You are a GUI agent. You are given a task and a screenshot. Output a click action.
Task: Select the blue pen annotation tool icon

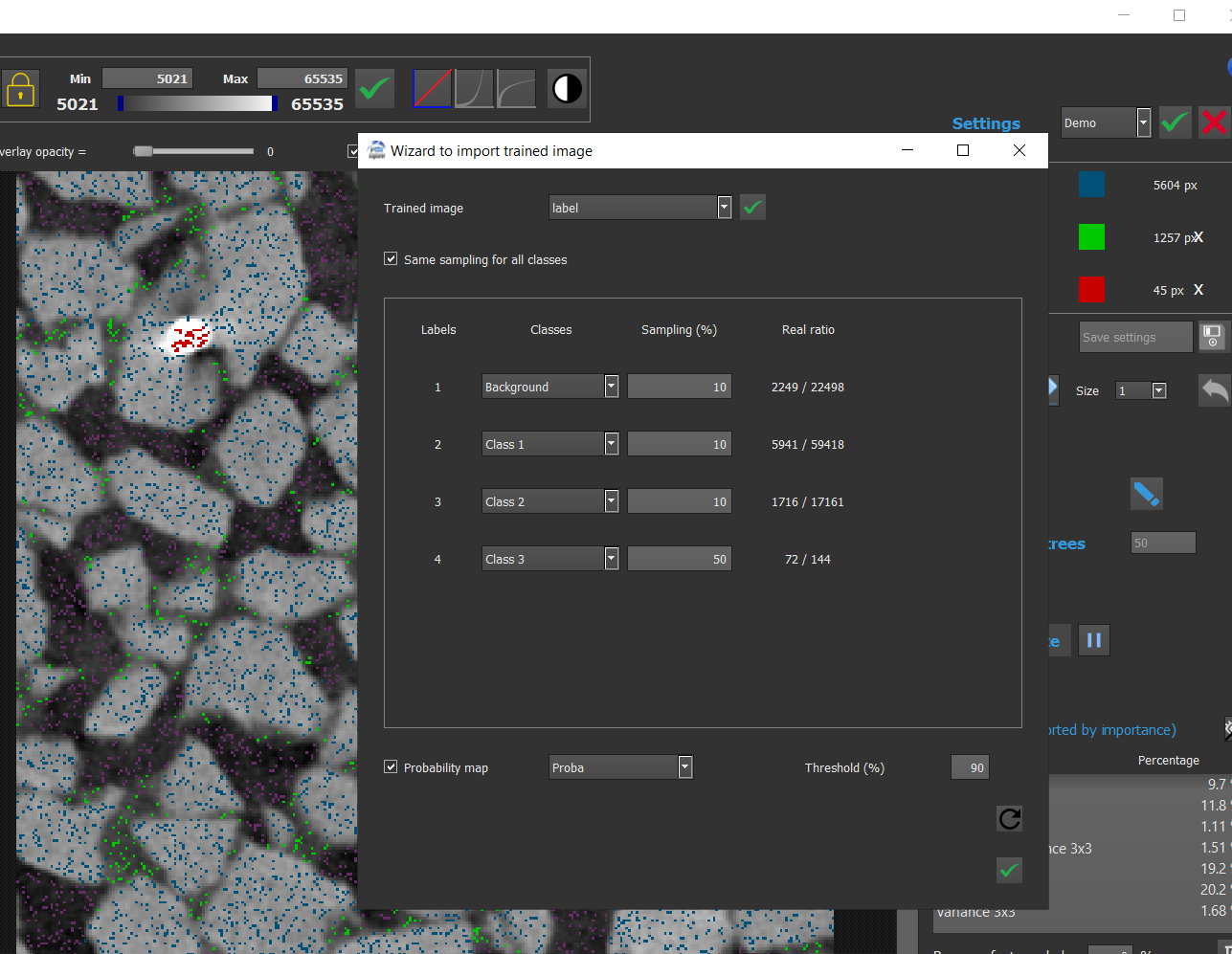coord(1146,494)
